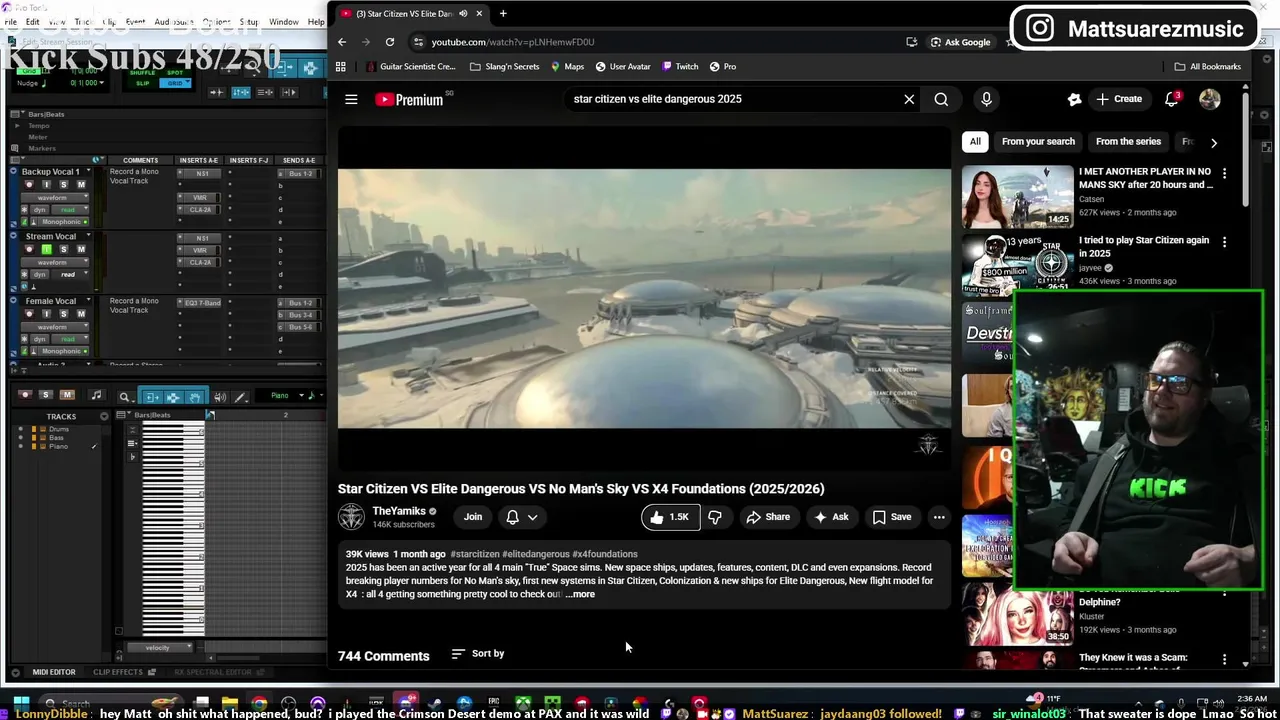The width and height of the screenshot is (1280, 720).
Task: Open the Pro Tools Window menu
Action: pyautogui.click(x=284, y=22)
